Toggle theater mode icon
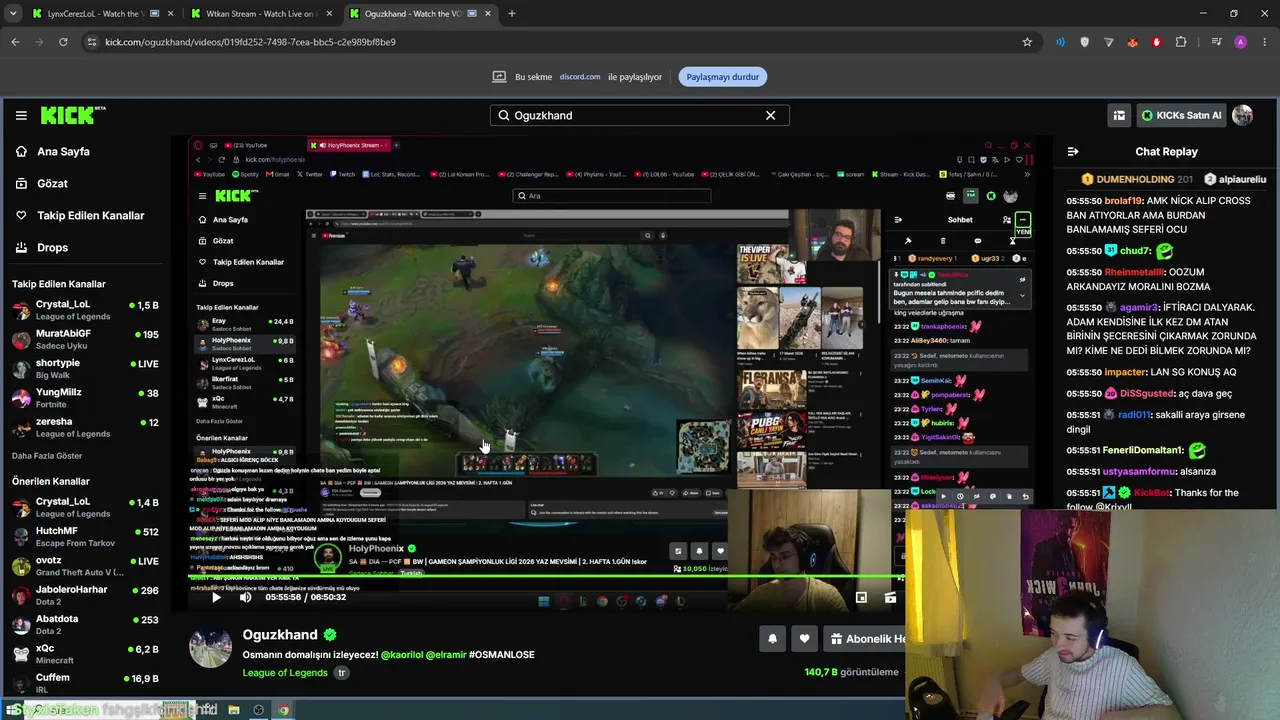Image resolution: width=1280 pixels, height=720 pixels. [x=890, y=598]
